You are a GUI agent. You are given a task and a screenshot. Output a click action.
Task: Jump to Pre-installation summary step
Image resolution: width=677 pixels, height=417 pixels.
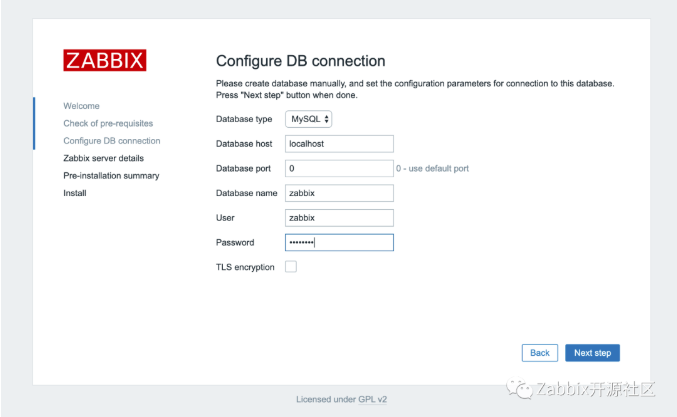(x=111, y=176)
